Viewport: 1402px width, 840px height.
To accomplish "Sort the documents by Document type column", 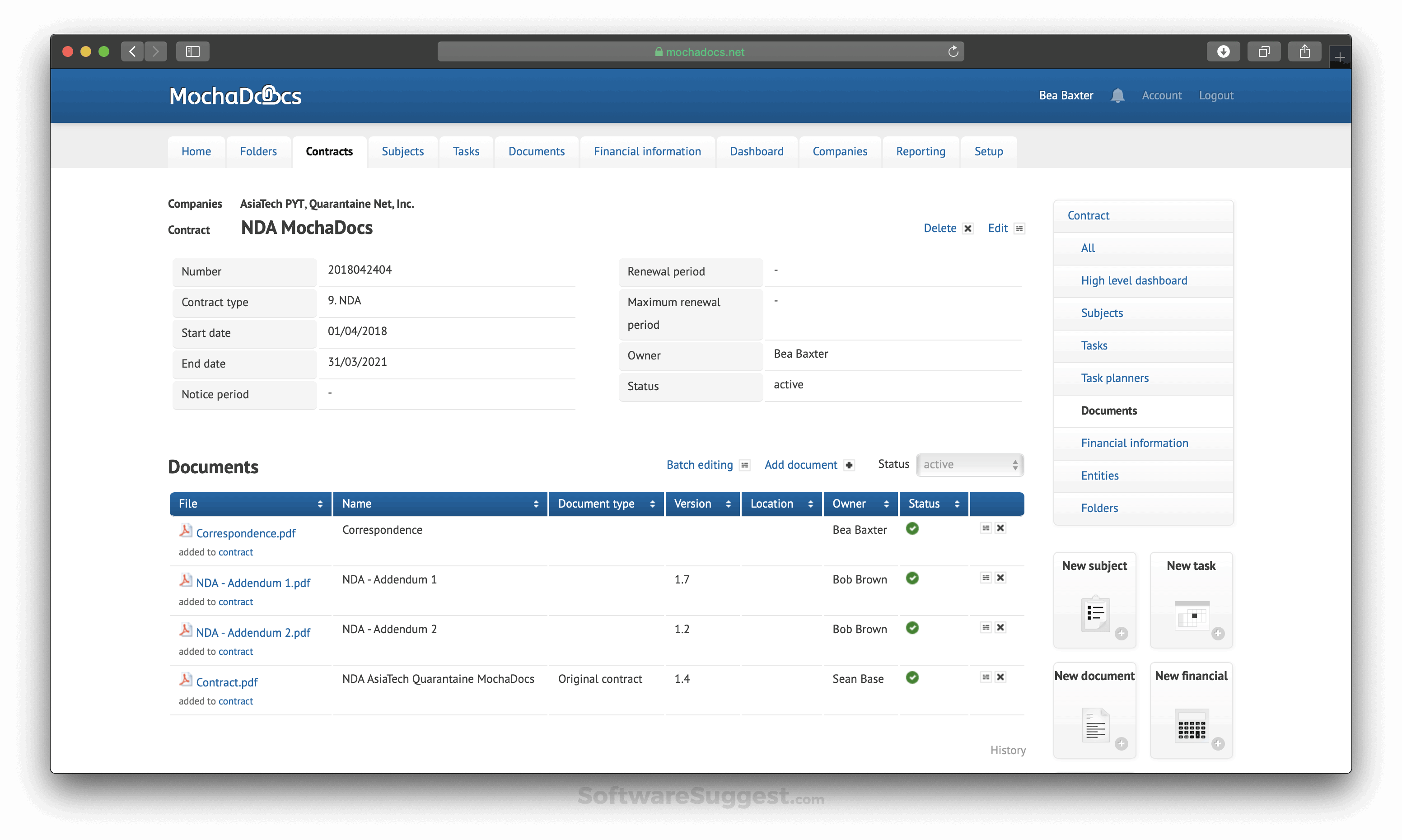I will [606, 504].
